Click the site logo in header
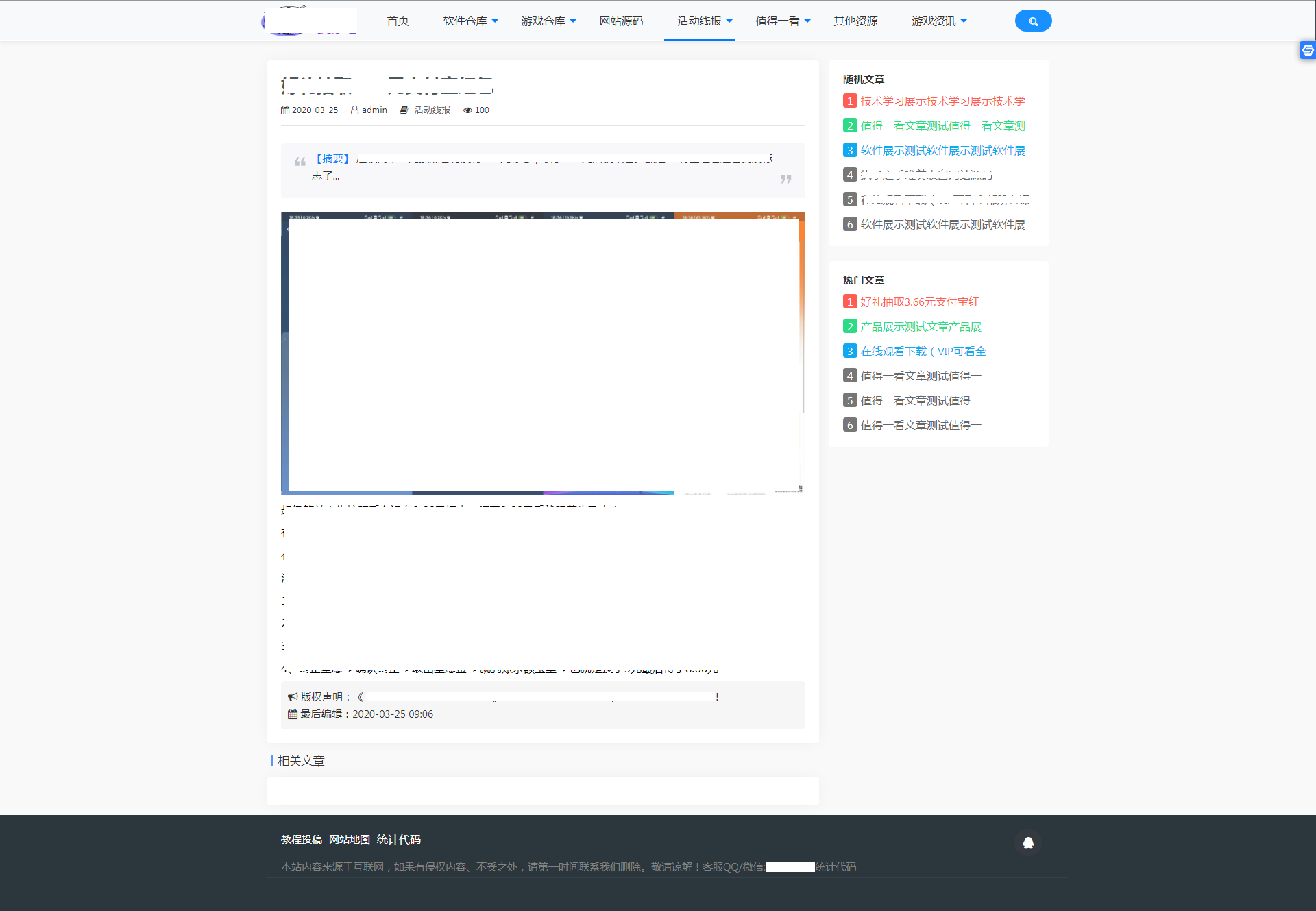1316x911 pixels. pyautogui.click(x=310, y=21)
